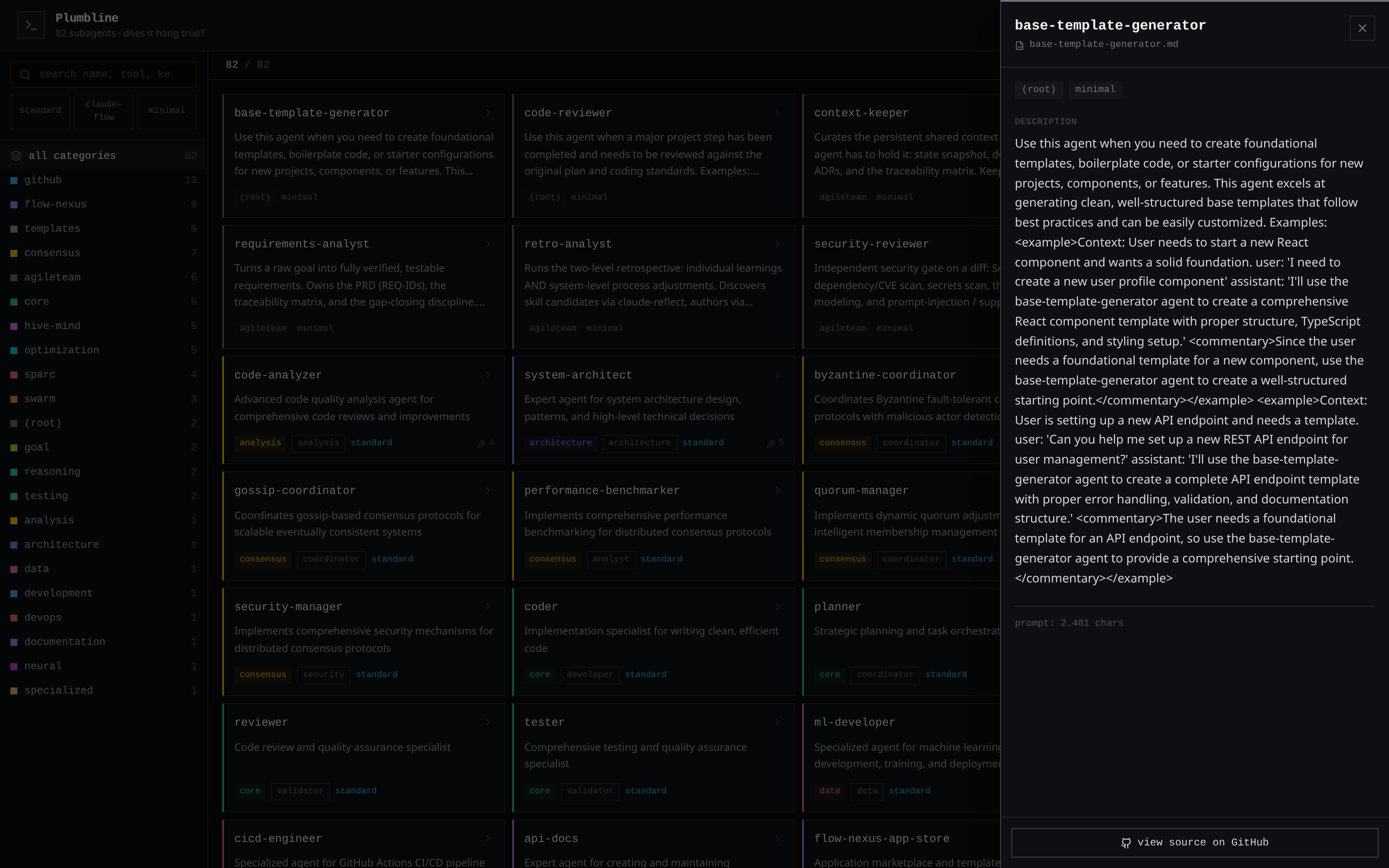Filter by testing category
This screenshot has height=868, width=1389.
[104, 496]
